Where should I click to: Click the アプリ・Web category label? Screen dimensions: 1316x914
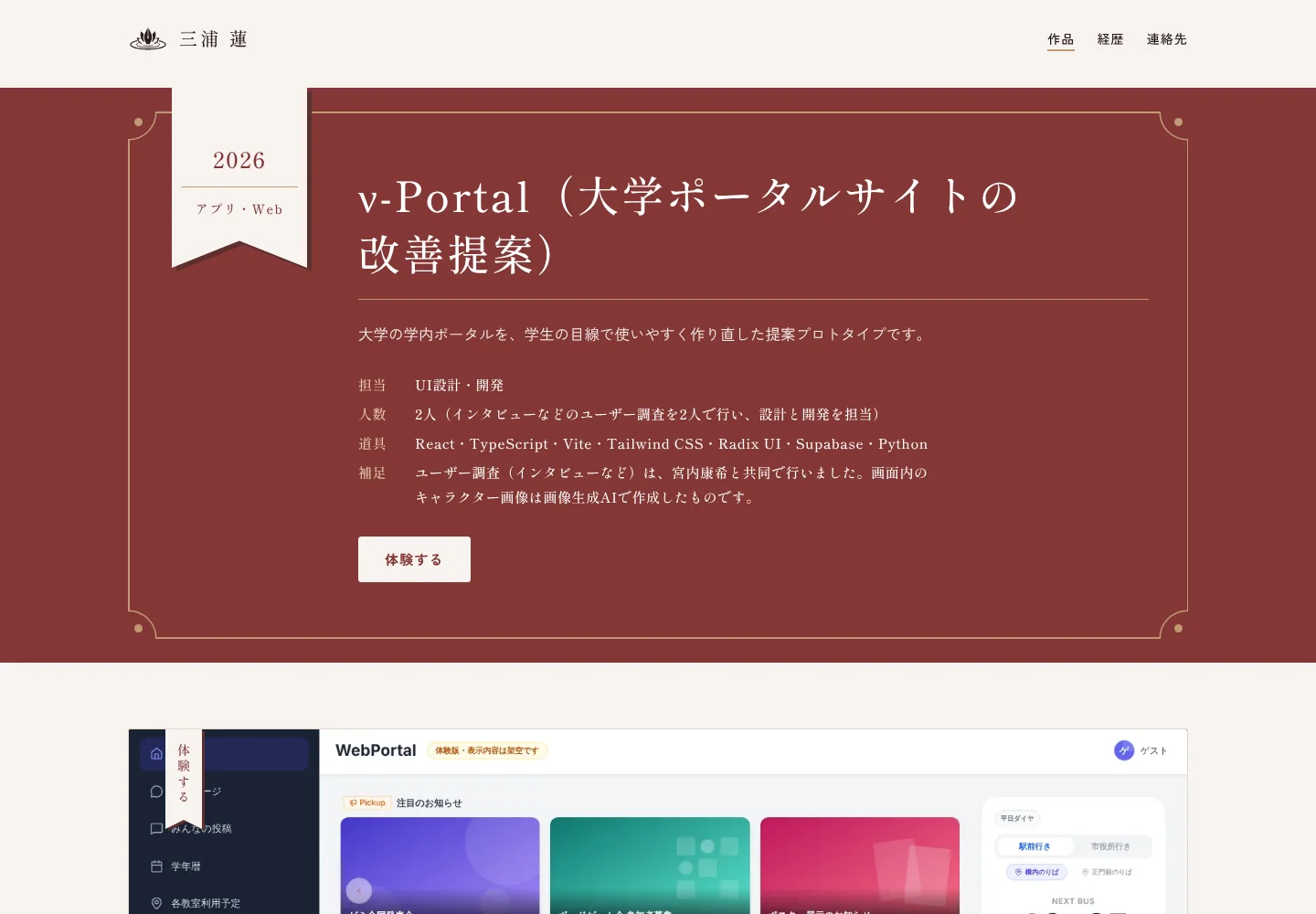click(239, 209)
